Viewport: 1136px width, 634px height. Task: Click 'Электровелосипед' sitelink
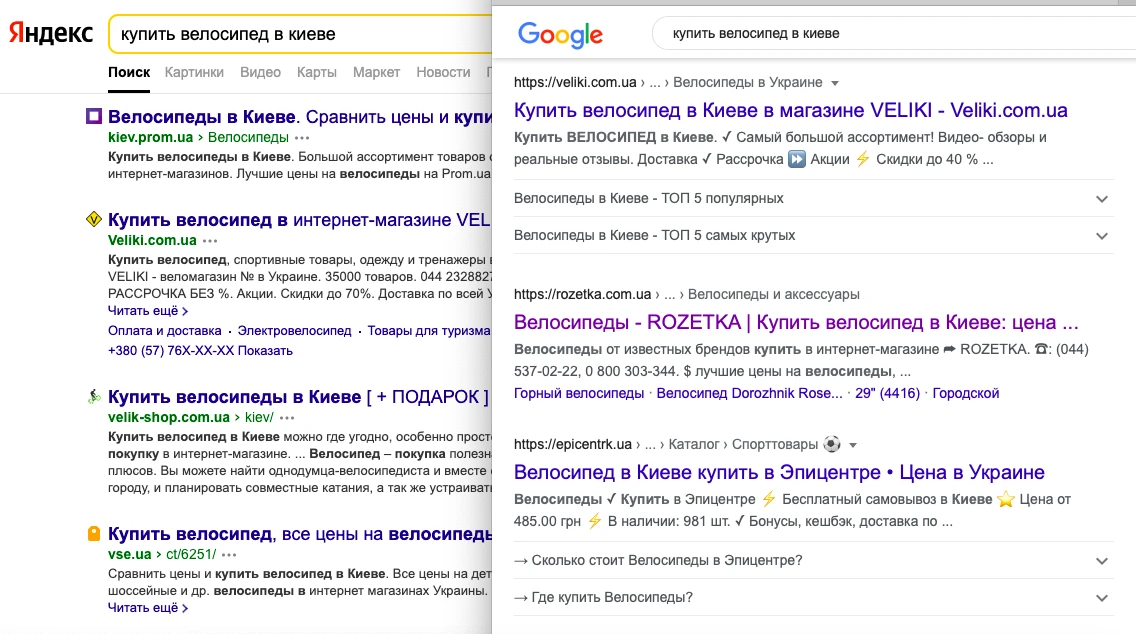[294, 331]
